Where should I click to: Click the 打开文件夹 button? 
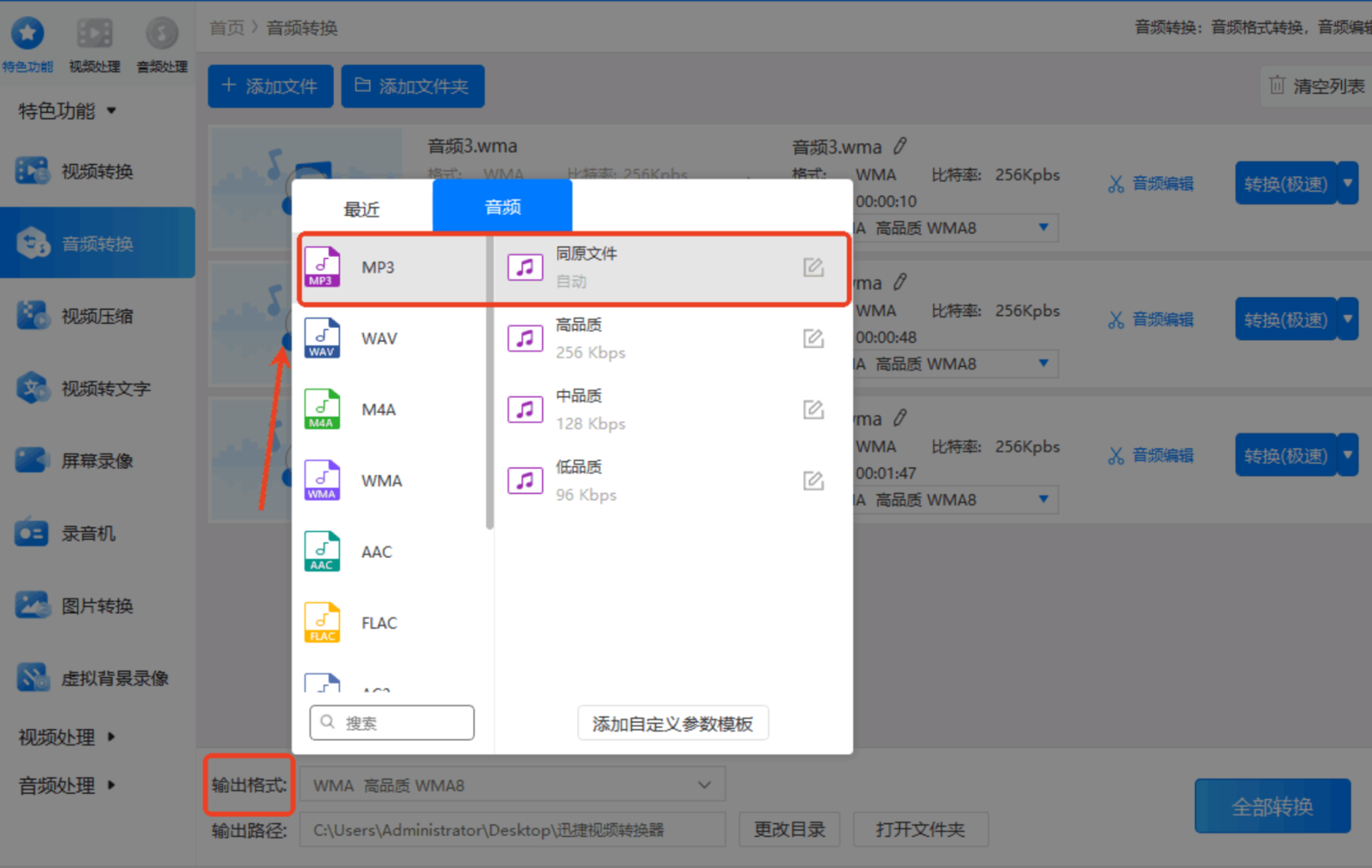920,829
